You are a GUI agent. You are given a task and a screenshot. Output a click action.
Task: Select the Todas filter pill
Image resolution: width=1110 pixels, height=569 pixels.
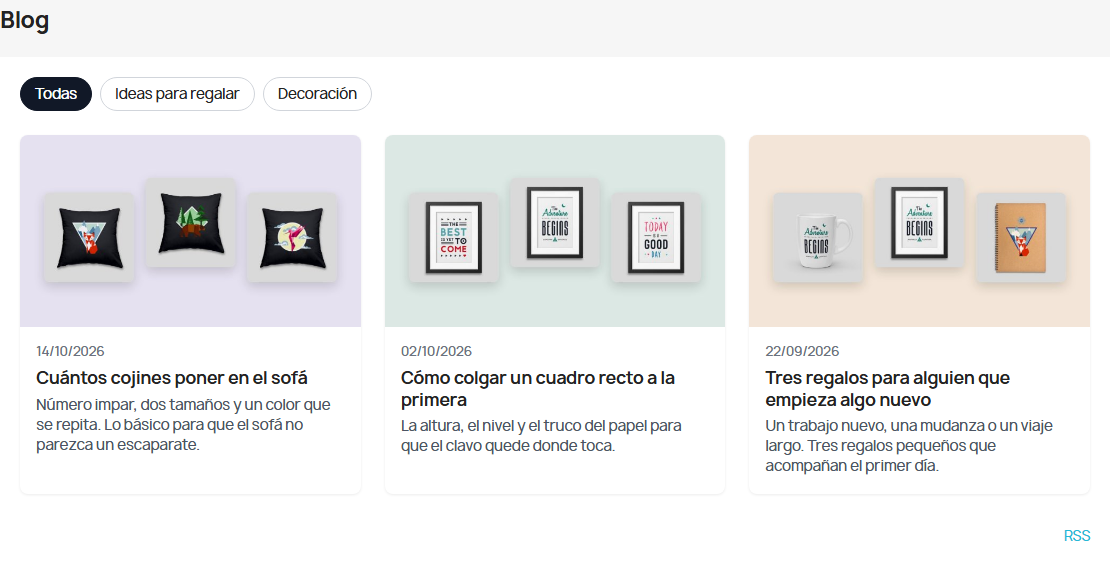click(56, 94)
